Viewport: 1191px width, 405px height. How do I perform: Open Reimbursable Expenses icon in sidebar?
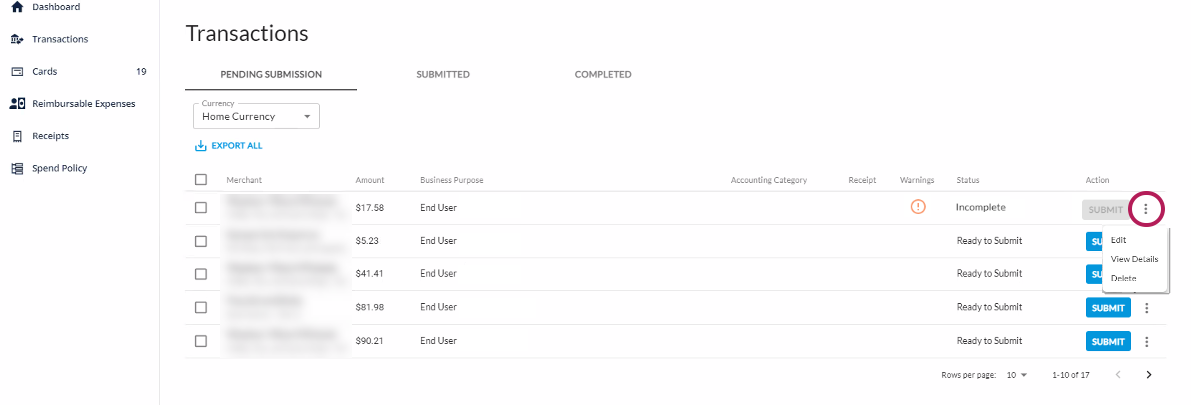16,104
